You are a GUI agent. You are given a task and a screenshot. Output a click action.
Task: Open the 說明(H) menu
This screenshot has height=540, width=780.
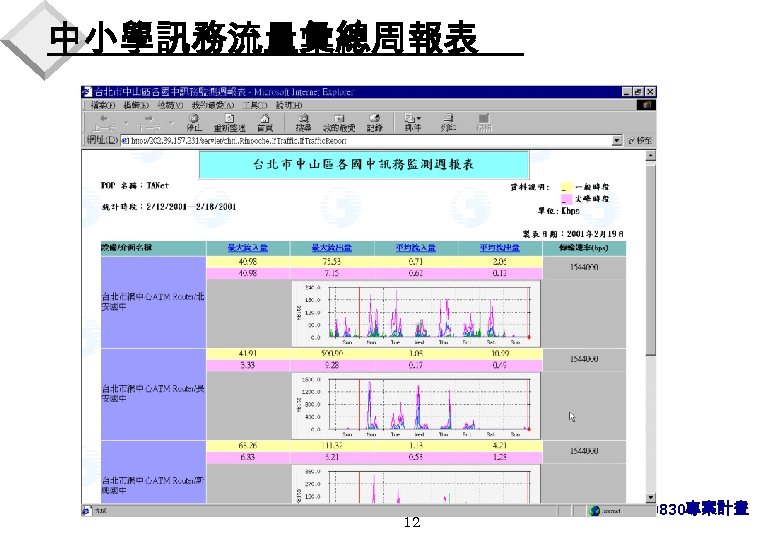[x=289, y=105]
